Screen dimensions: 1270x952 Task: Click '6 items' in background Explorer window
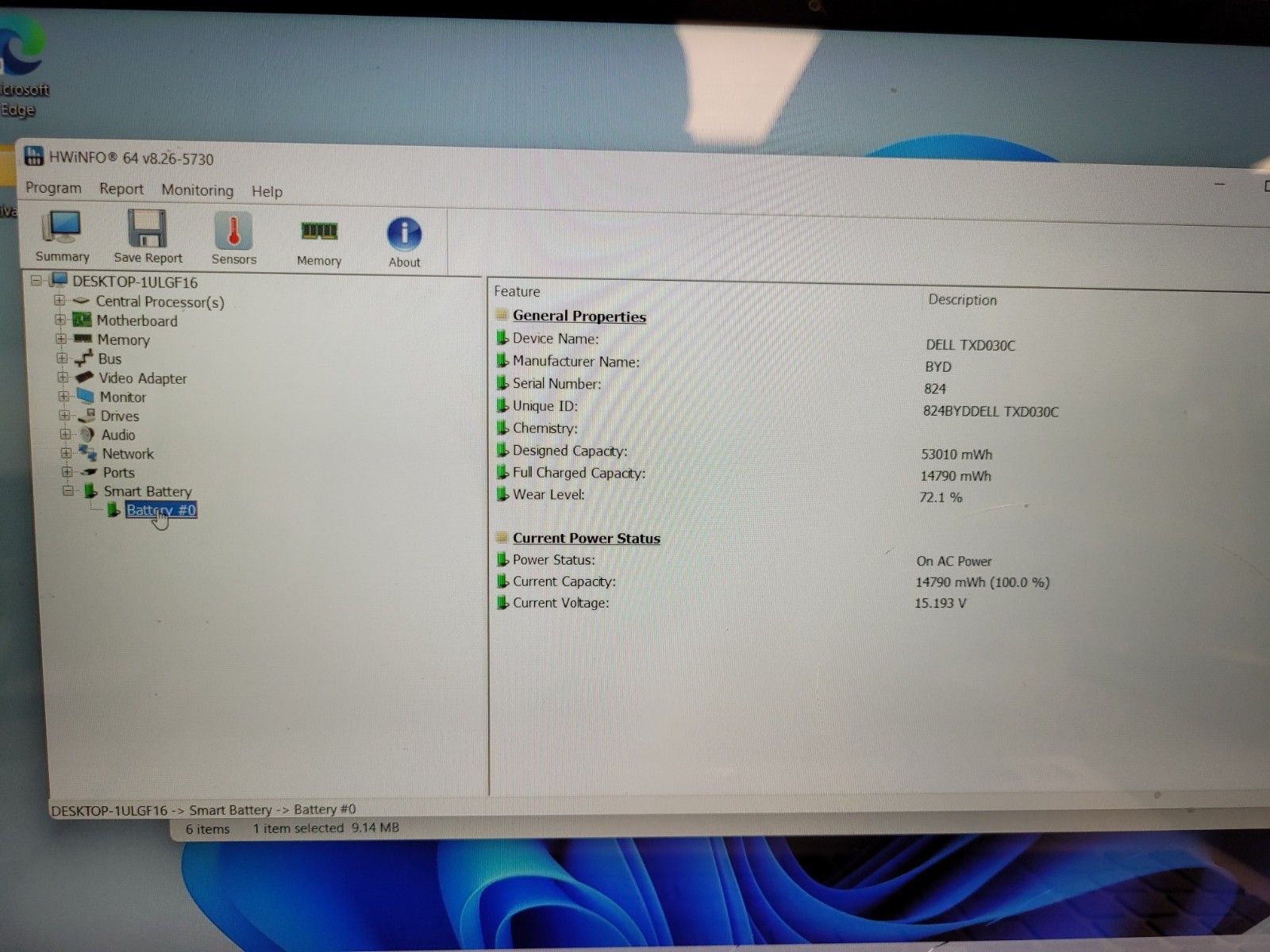click(x=208, y=829)
